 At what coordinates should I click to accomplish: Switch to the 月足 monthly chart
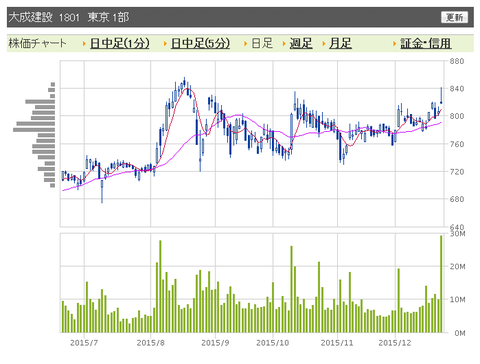340,43
